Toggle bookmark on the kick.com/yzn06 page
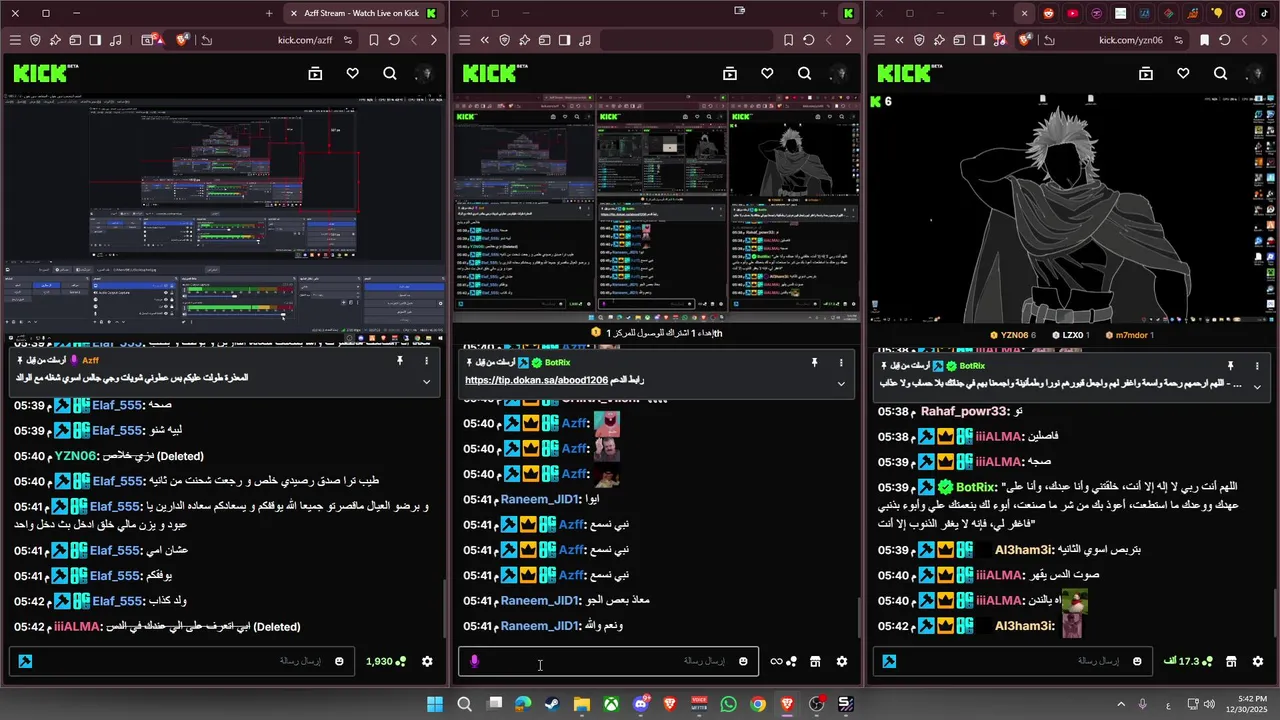Screen dimensions: 1280x720 point(1204,40)
